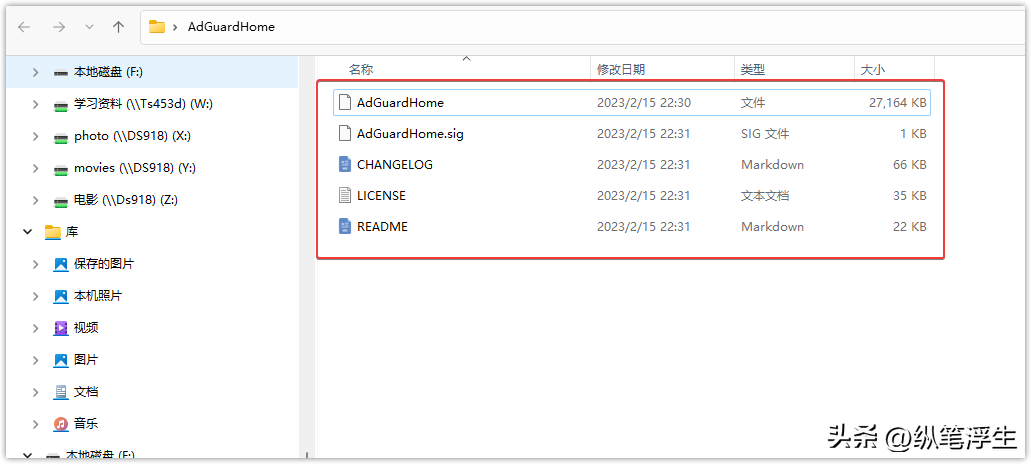
Task: Expand the photo (\\DS918) (X:) drive
Action: click(36, 136)
